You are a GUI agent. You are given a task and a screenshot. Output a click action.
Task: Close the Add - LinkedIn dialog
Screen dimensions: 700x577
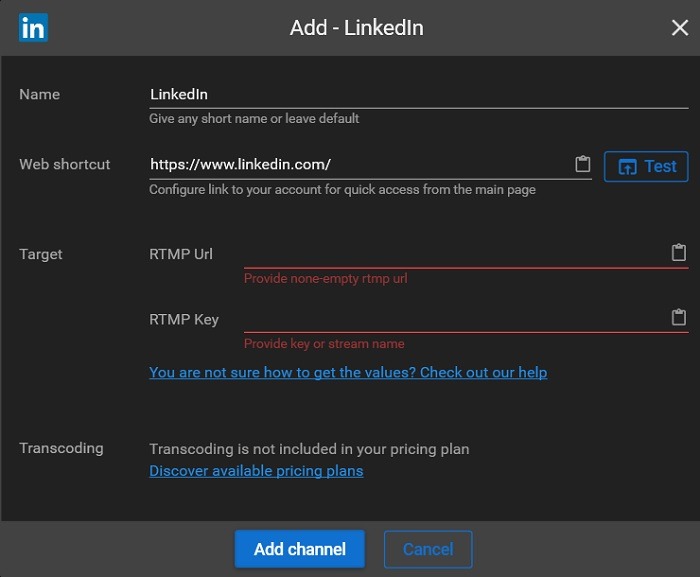pyautogui.click(x=679, y=28)
